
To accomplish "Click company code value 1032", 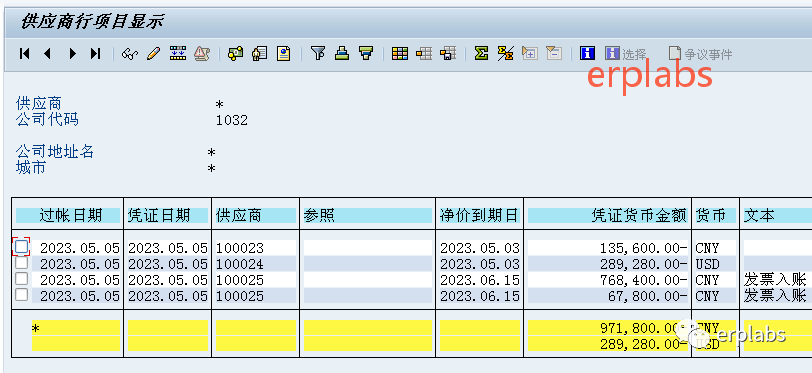I will click(231, 120).
